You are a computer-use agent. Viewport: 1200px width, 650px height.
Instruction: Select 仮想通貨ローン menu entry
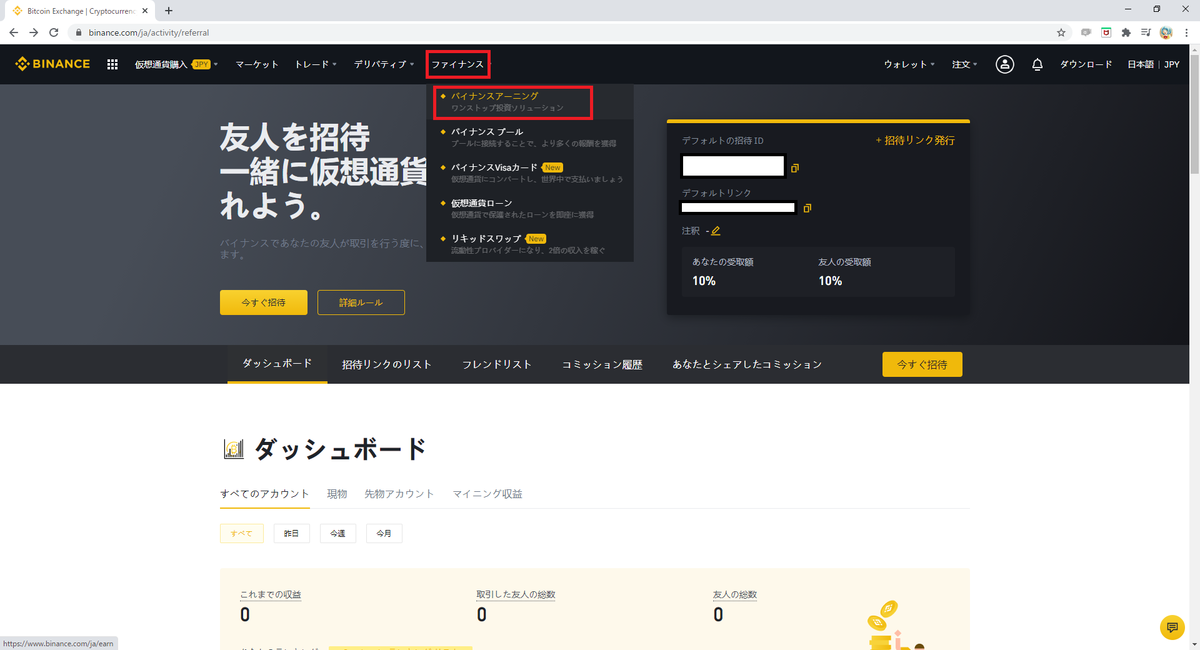530,209
